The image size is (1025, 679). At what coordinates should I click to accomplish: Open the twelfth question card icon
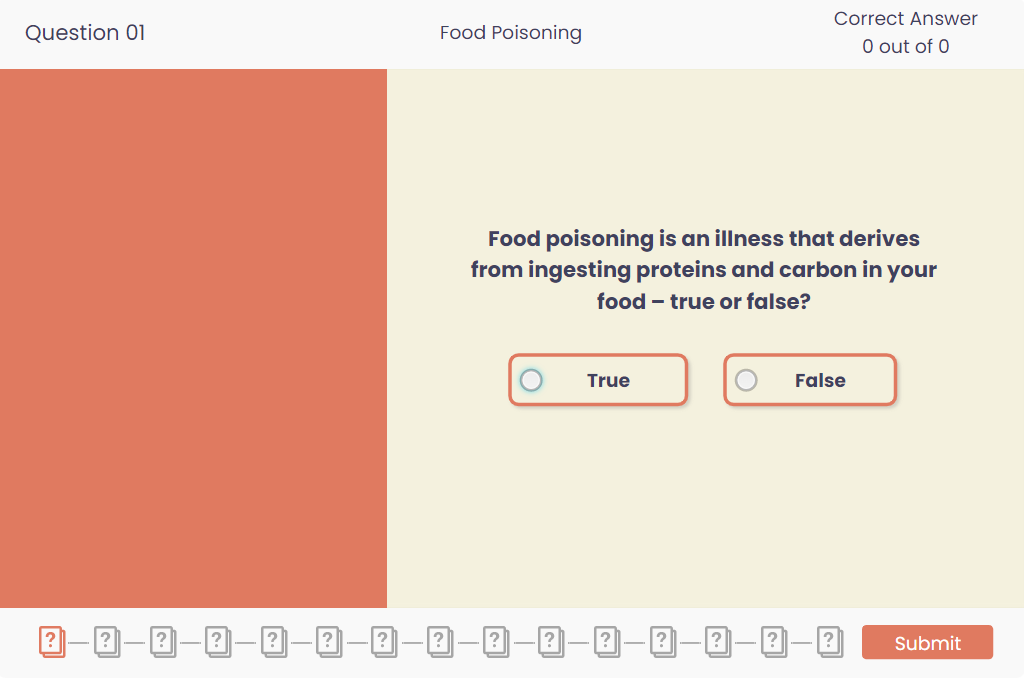(663, 641)
